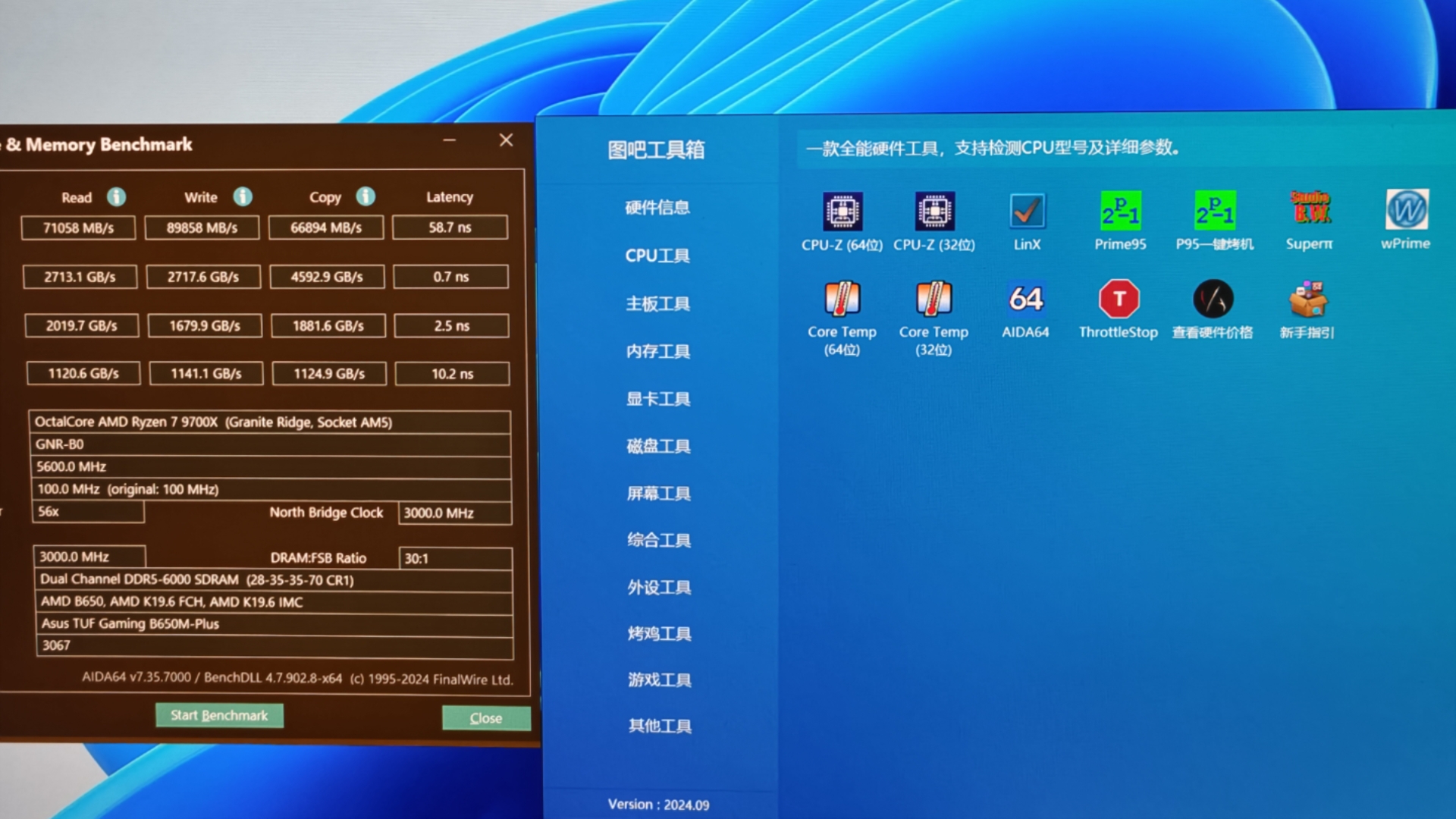Close Memory Benchmark window with X
Screen dimensions: 1456x819
pyautogui.click(x=506, y=140)
